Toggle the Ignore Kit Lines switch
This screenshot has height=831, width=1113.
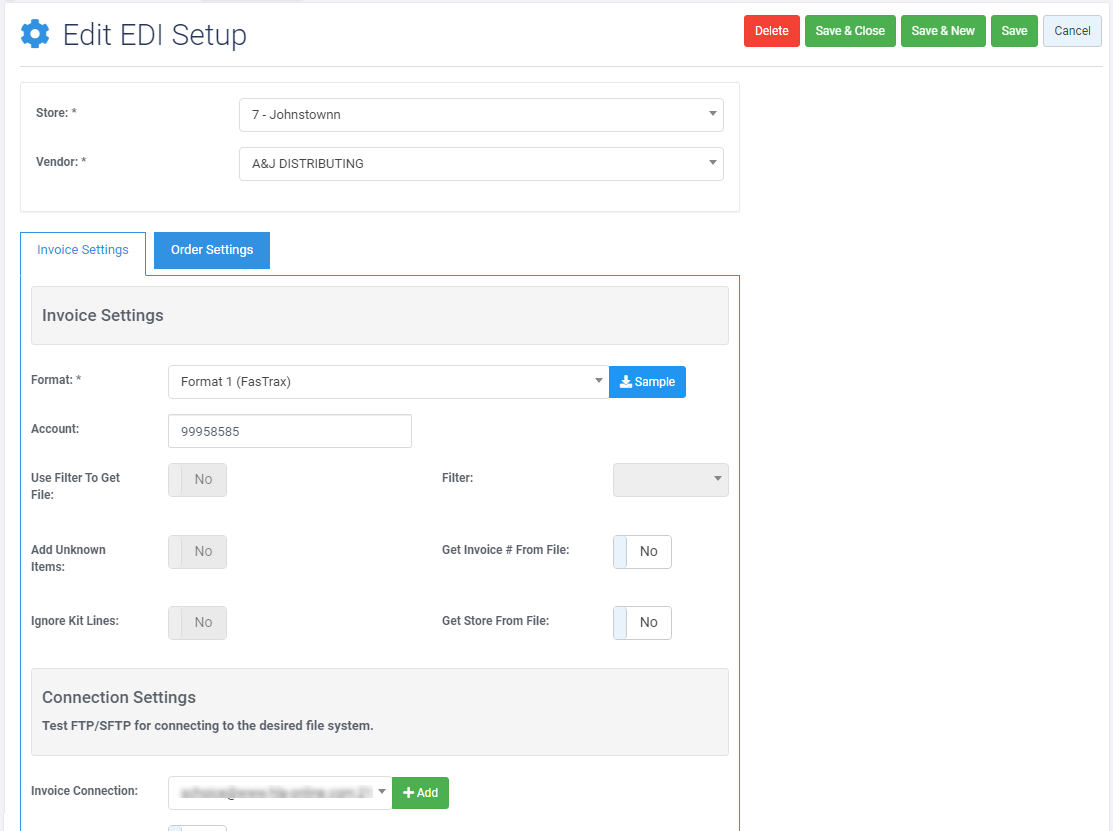197,623
